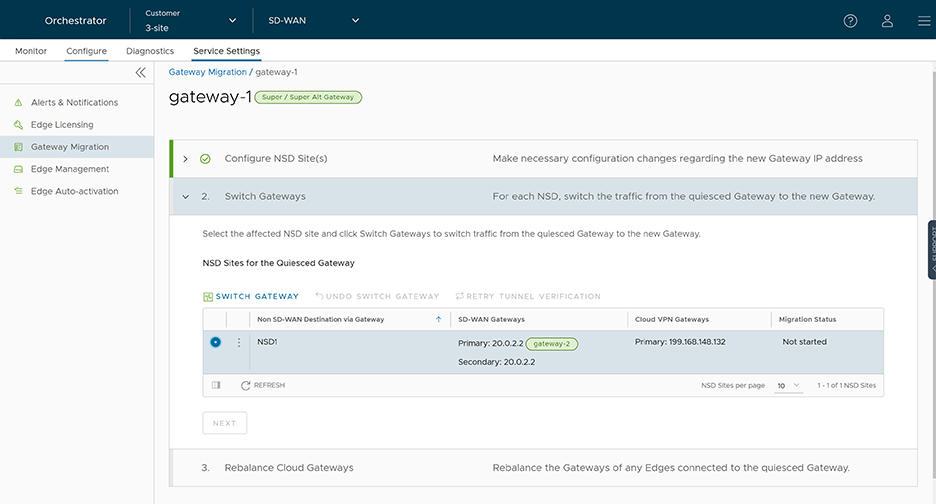Click the three-dot actions icon for NSD1
This screenshot has width=936, height=504.
(x=238, y=342)
